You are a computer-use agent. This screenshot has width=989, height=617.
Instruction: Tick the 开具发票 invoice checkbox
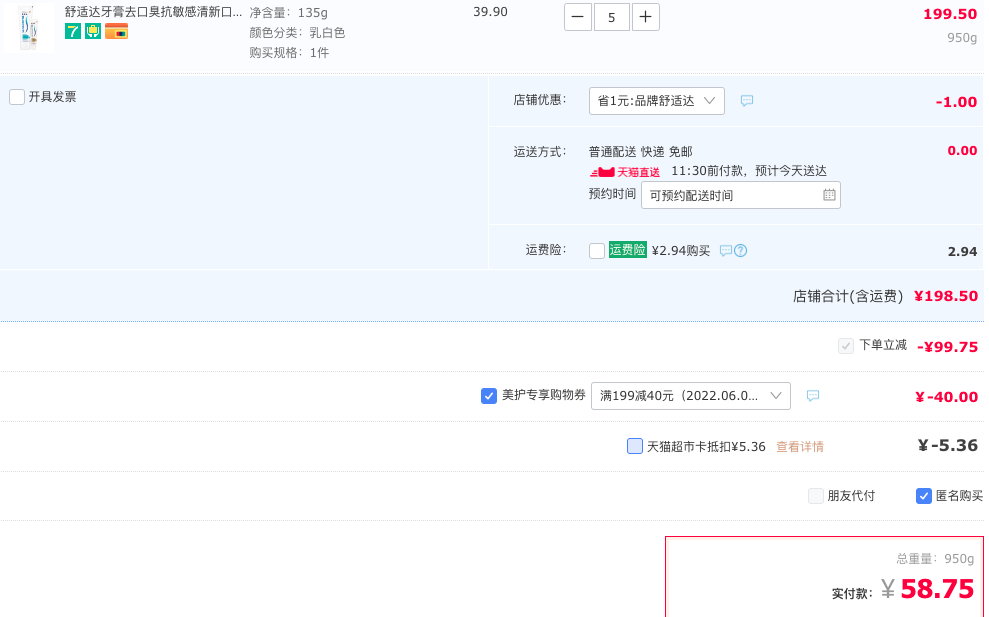pos(17,97)
